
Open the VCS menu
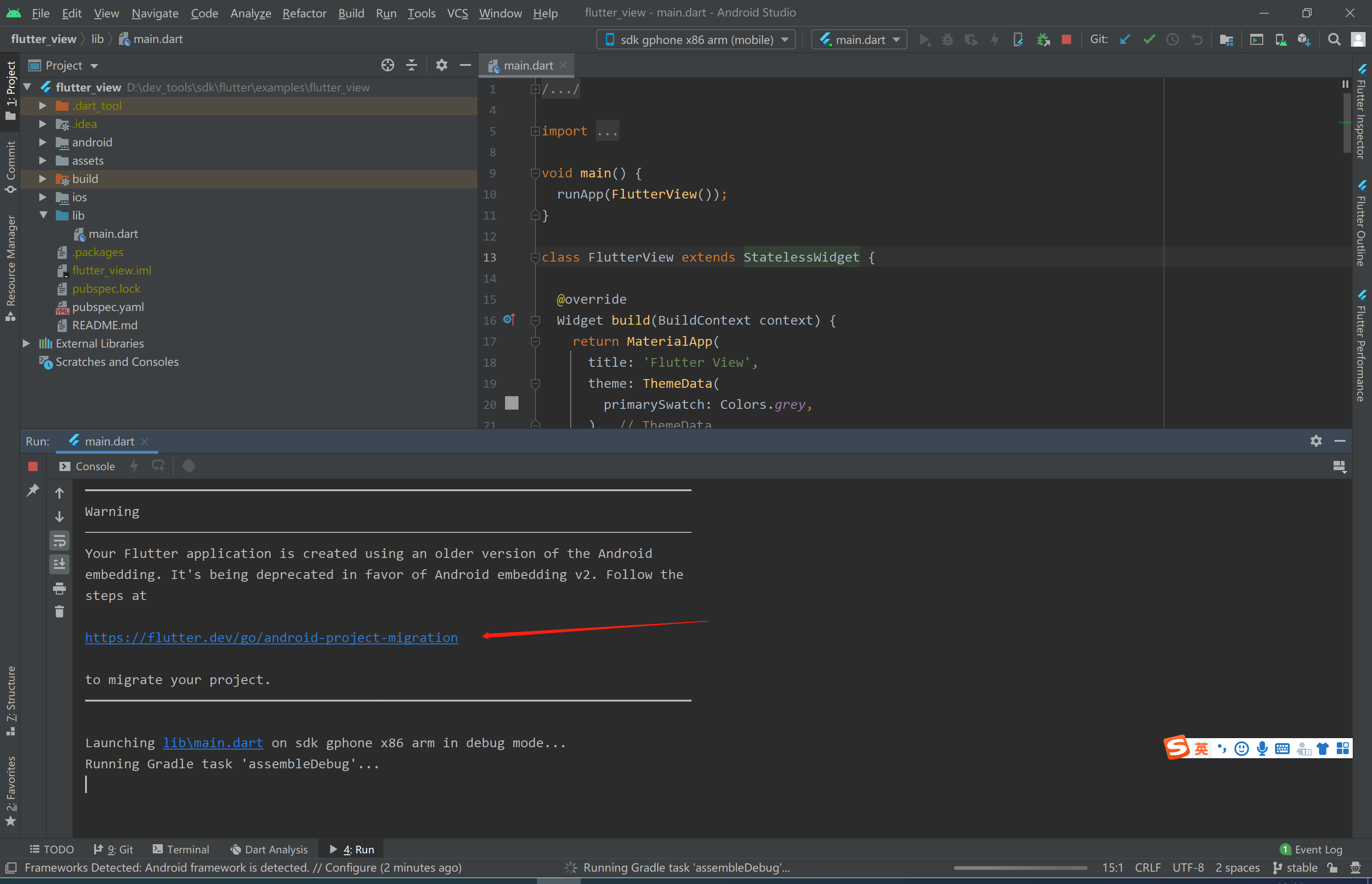pyautogui.click(x=457, y=13)
